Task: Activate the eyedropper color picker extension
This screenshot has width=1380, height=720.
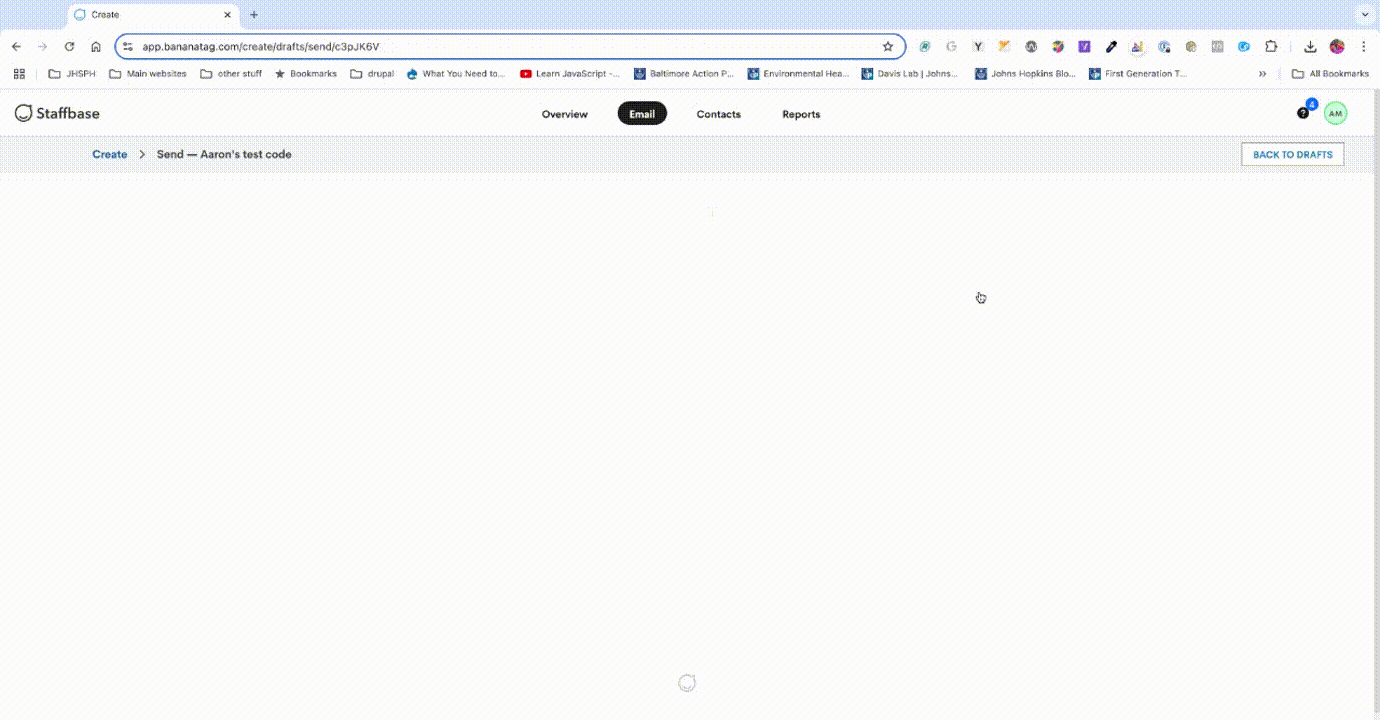Action: [1111, 46]
